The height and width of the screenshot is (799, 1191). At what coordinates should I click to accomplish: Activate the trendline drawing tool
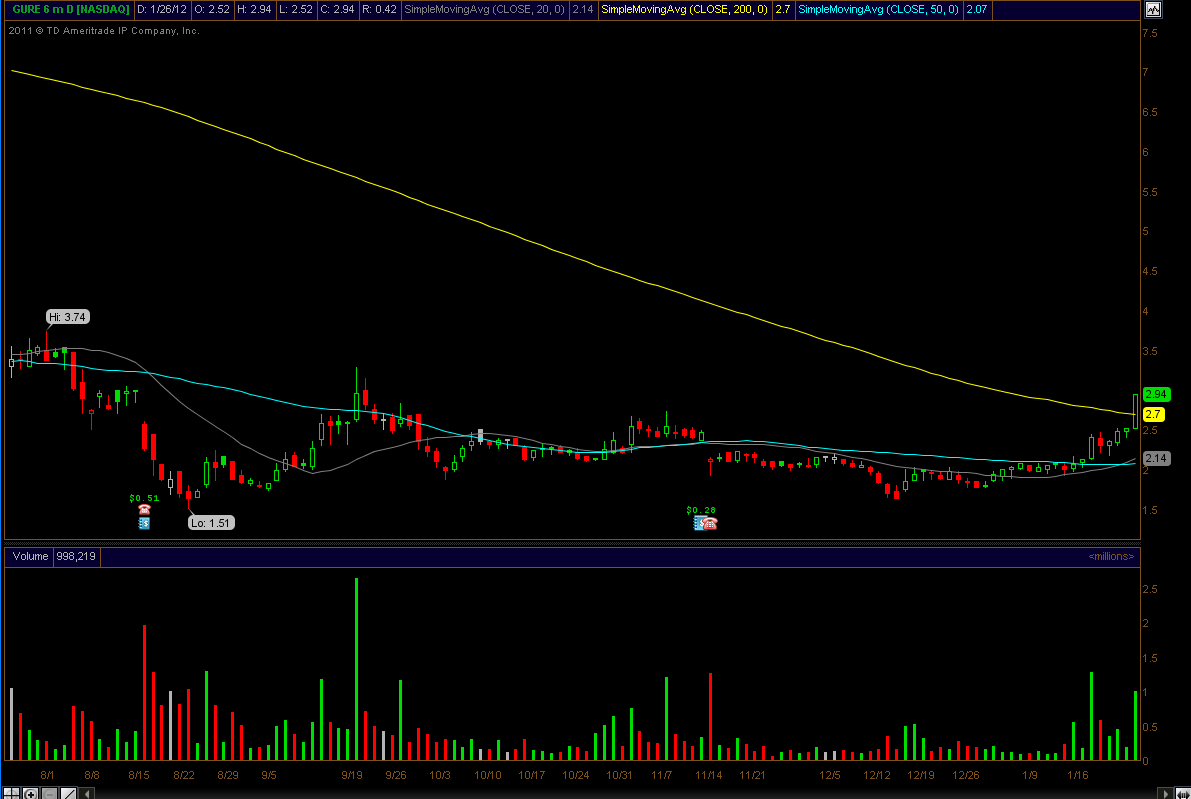click(68, 793)
